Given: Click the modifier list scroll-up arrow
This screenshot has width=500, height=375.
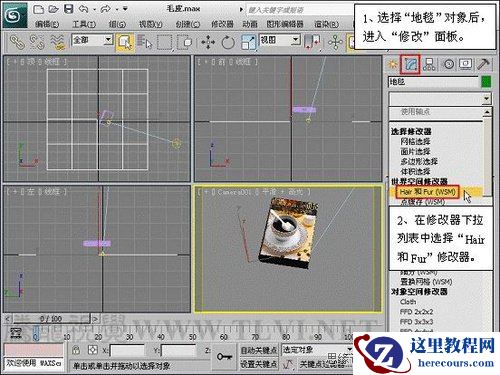Looking at the screenshot, I should (x=487, y=112).
